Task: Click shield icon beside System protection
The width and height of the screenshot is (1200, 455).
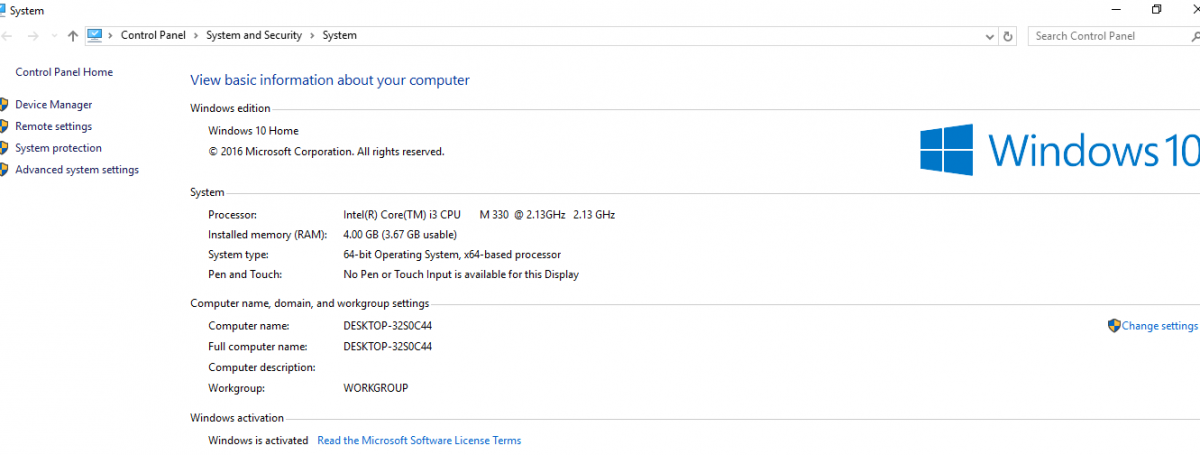Action: [x=4, y=148]
